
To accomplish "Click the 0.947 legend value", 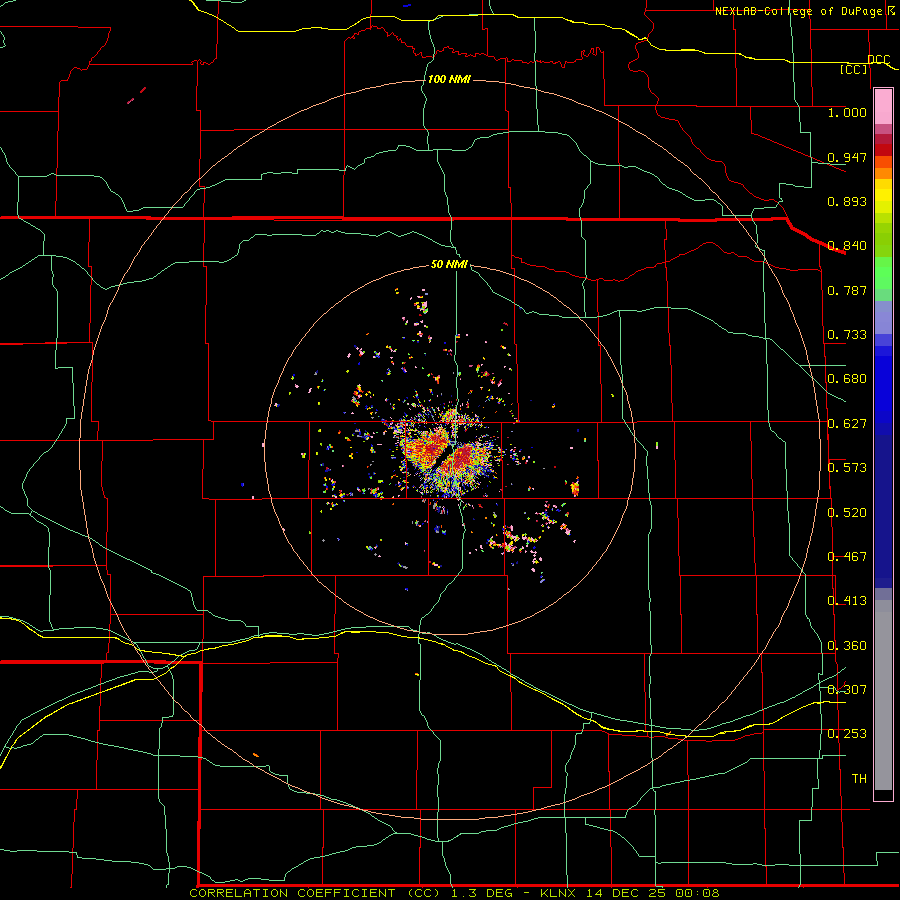I will [x=847, y=157].
